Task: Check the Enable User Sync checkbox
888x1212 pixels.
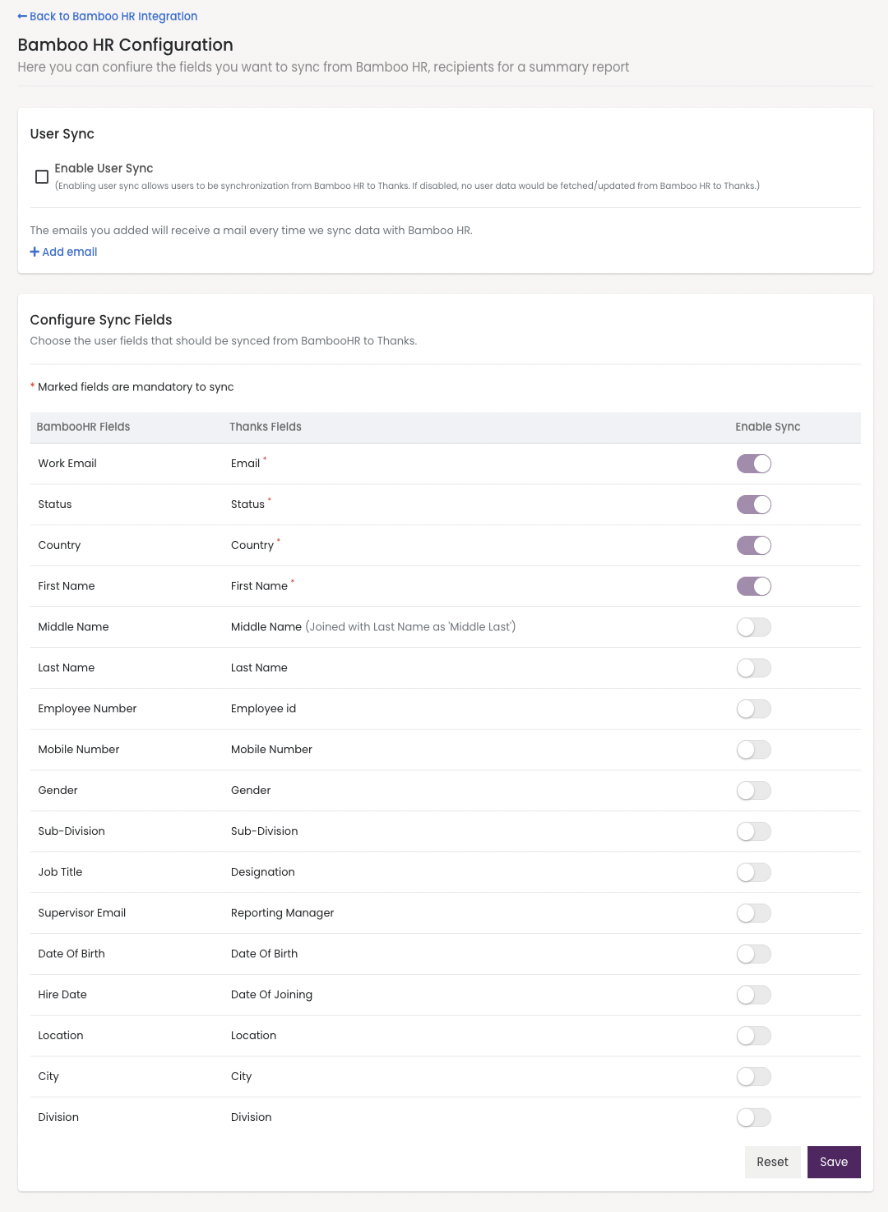Action: point(42,177)
